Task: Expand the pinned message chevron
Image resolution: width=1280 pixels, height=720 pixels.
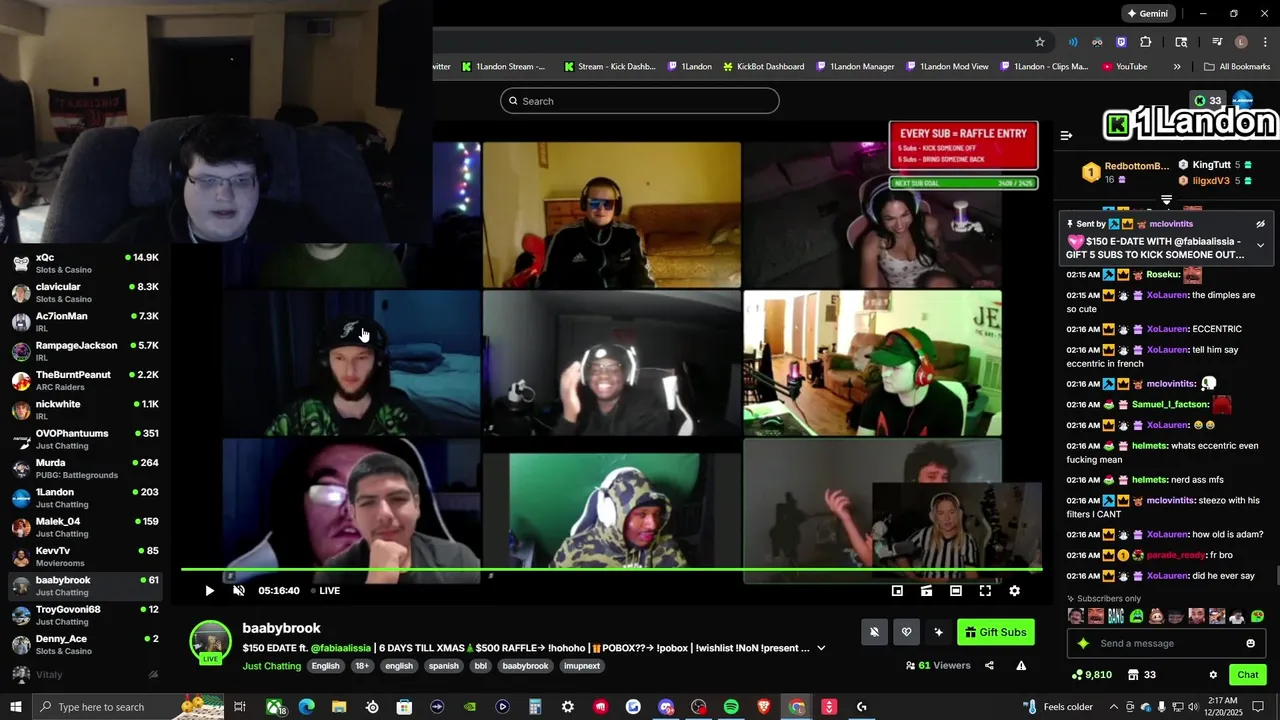Action: click(1260, 245)
